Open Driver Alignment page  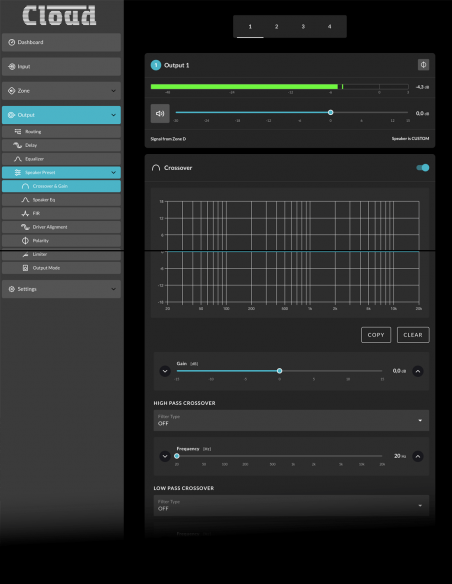61,227
